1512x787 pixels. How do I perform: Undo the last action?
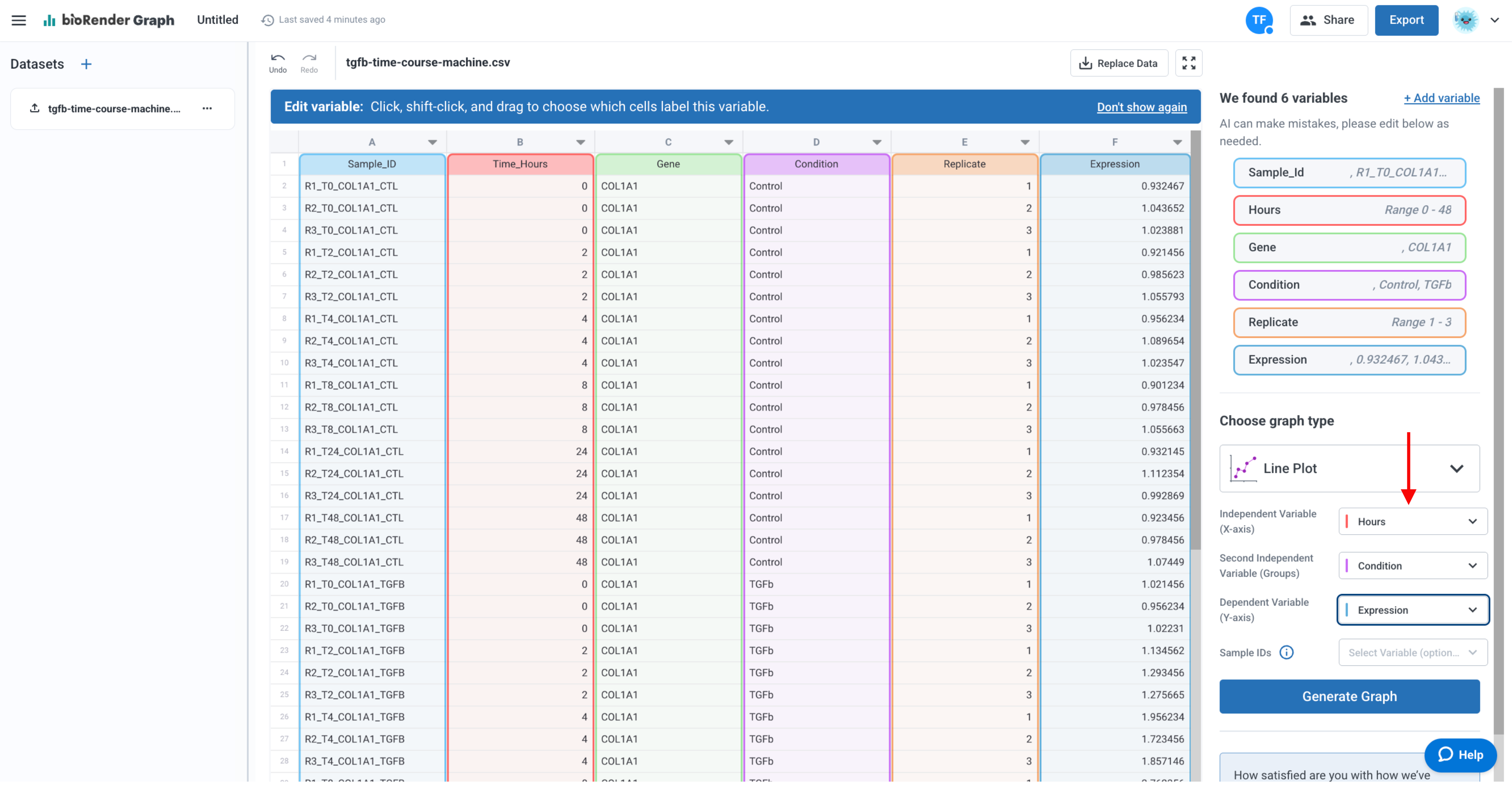278,63
